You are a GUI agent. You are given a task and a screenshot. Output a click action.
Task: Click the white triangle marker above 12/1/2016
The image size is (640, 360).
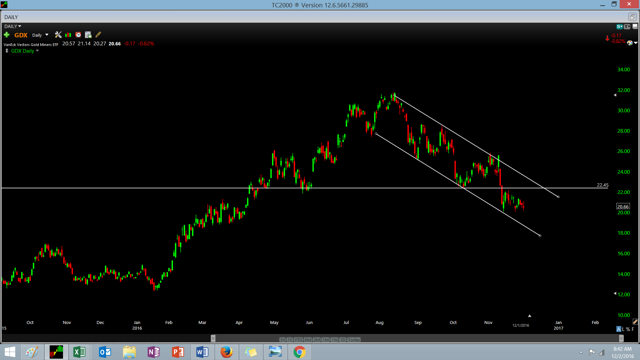(x=529, y=316)
